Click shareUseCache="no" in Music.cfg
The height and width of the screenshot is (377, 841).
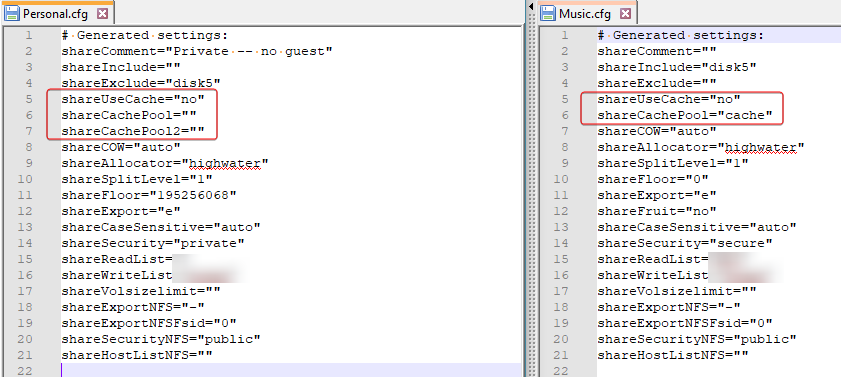(x=668, y=99)
